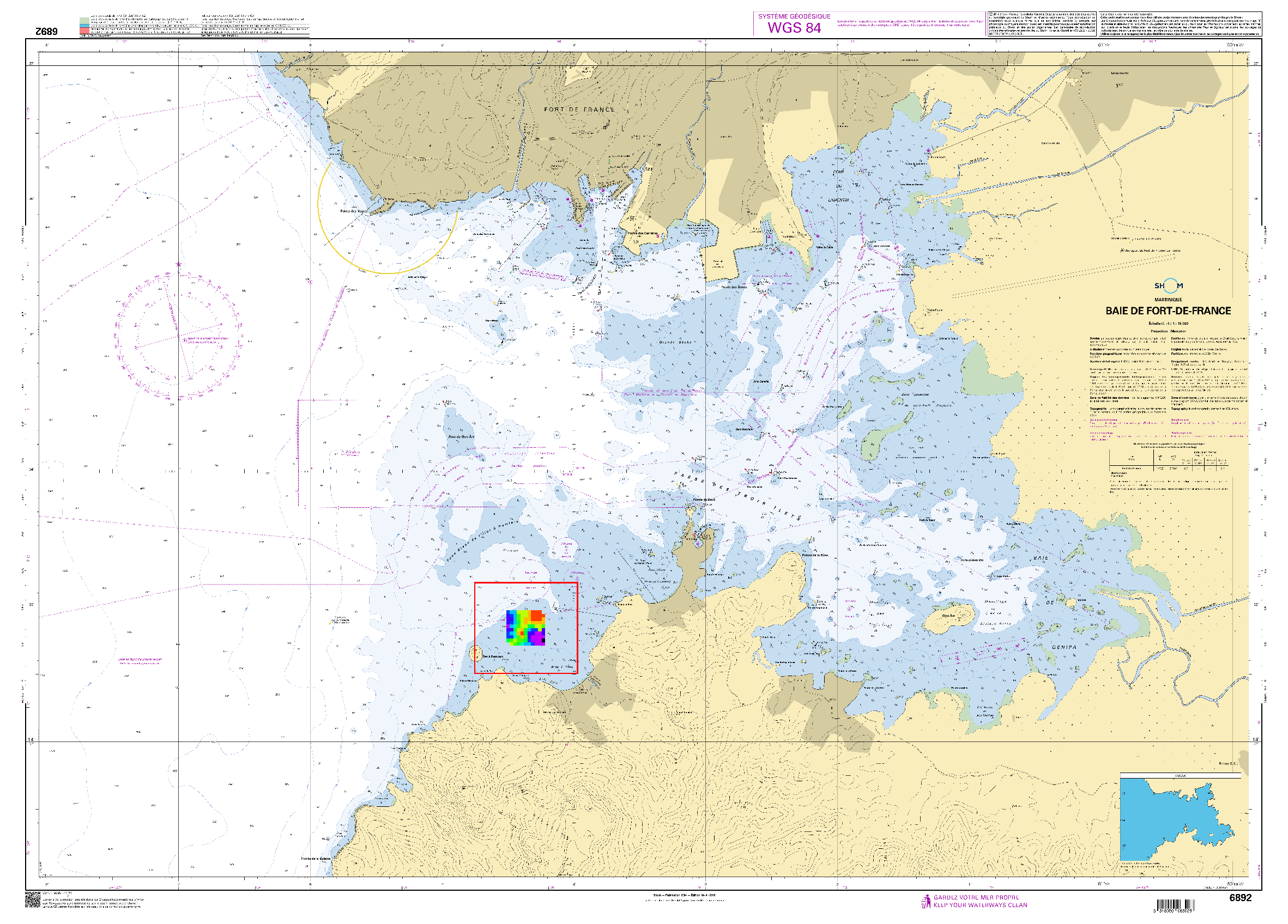This screenshot has width=1288, height=924.
Task: Click the black cell in the colored grid
Action: tap(543, 641)
